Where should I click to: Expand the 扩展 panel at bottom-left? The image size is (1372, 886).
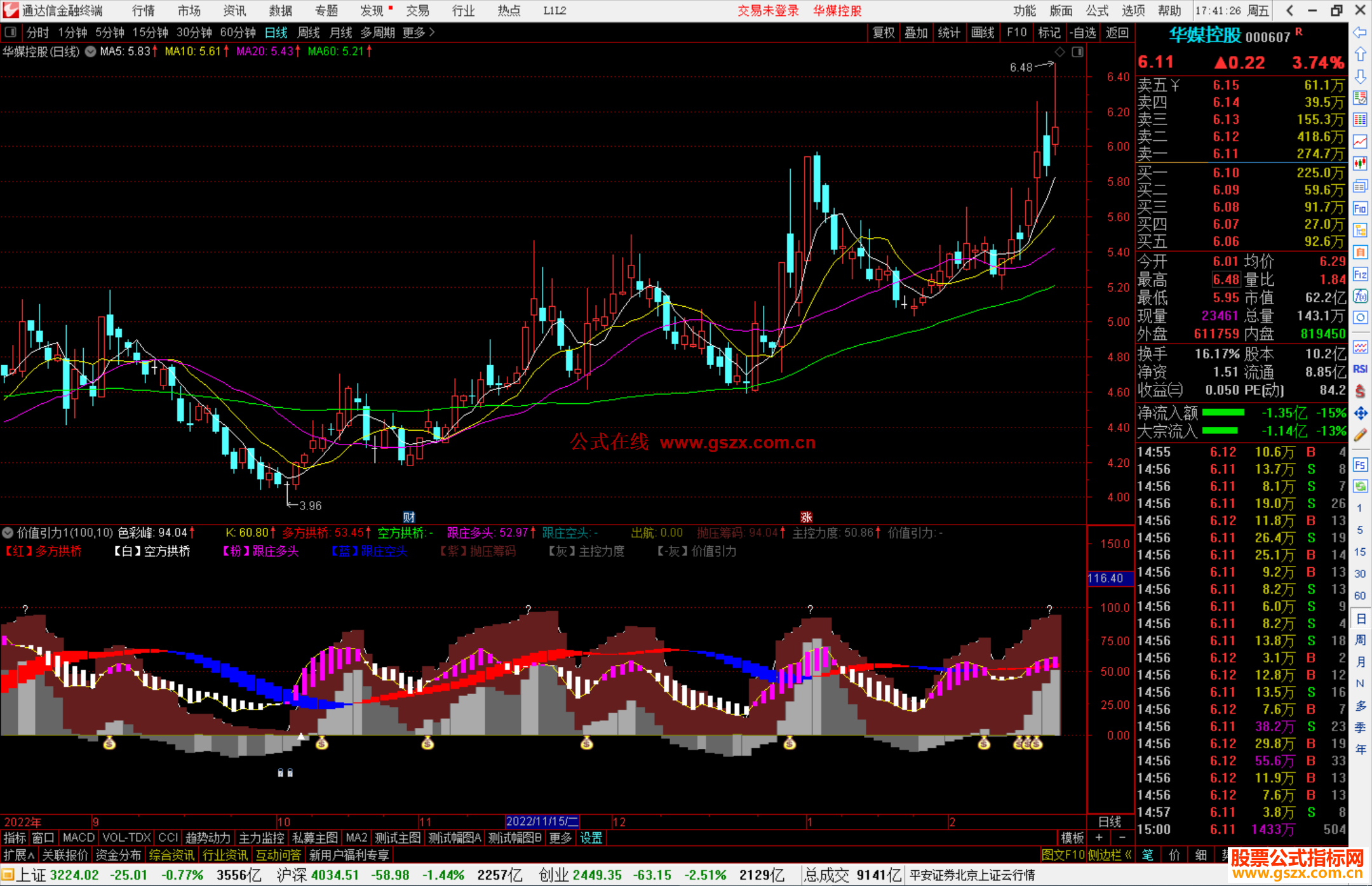coord(19,855)
